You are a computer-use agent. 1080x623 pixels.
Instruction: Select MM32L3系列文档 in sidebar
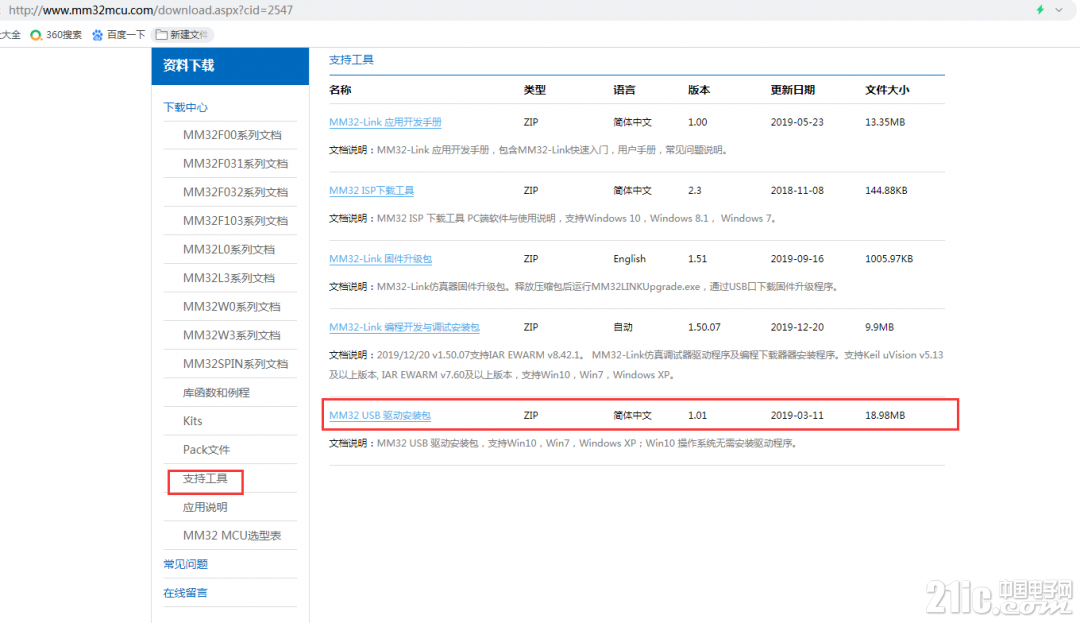[229, 278]
